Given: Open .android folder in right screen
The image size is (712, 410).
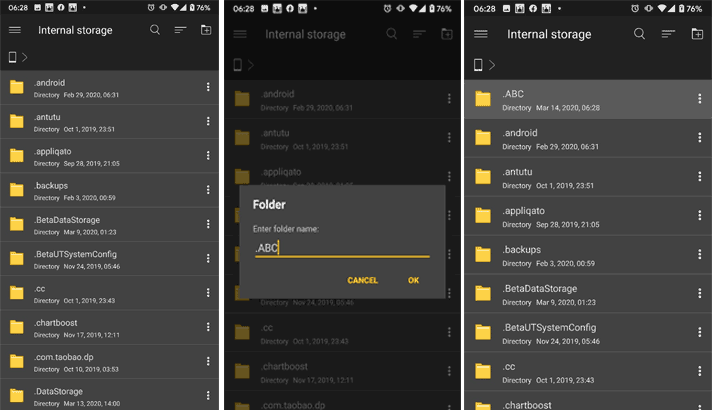Looking at the screenshot, I should click(588, 138).
